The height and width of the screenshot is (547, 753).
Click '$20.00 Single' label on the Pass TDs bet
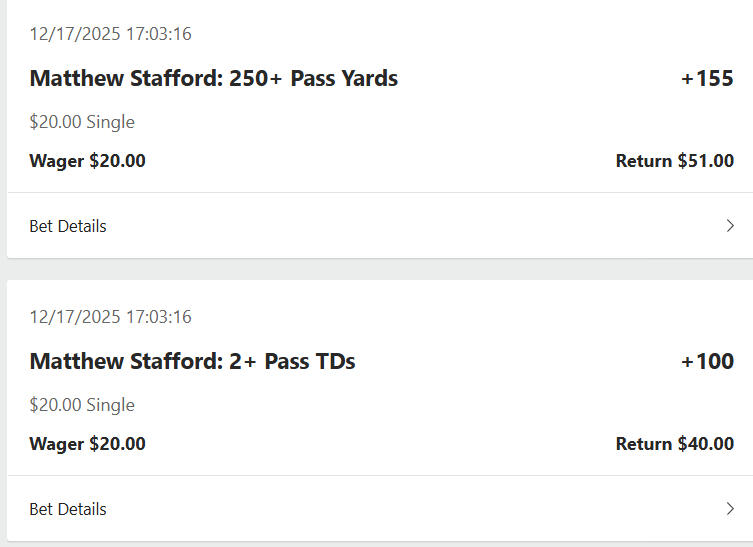(82, 405)
